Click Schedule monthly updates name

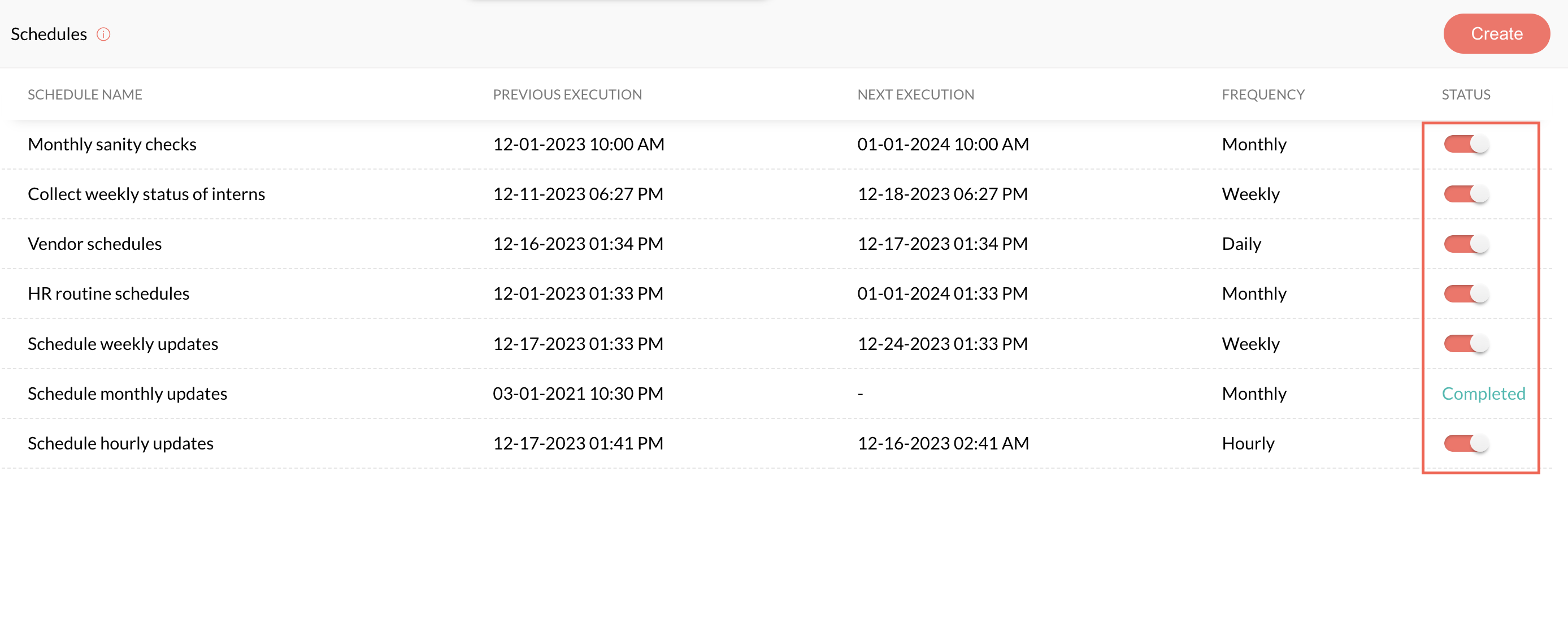(127, 394)
